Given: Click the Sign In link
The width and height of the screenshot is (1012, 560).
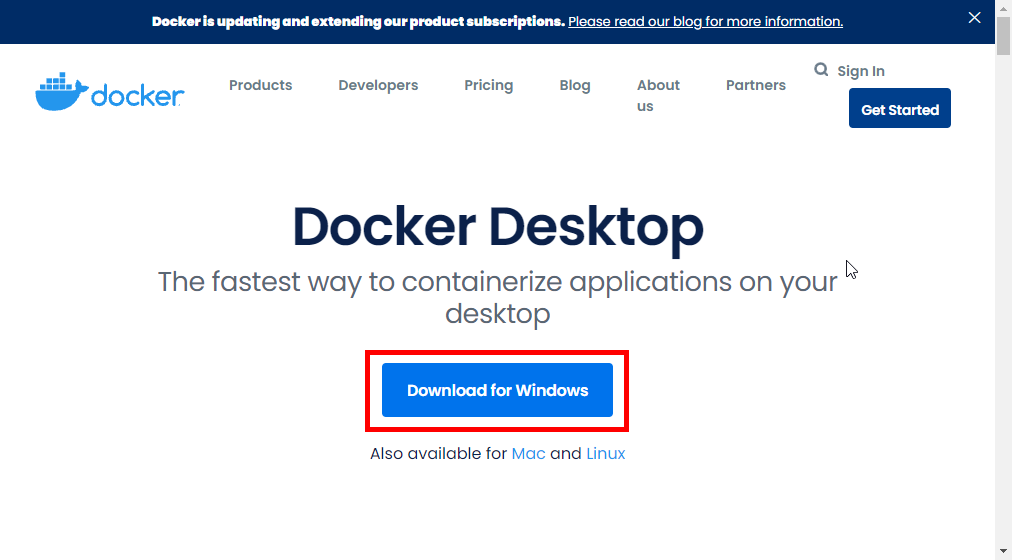Looking at the screenshot, I should click(861, 71).
